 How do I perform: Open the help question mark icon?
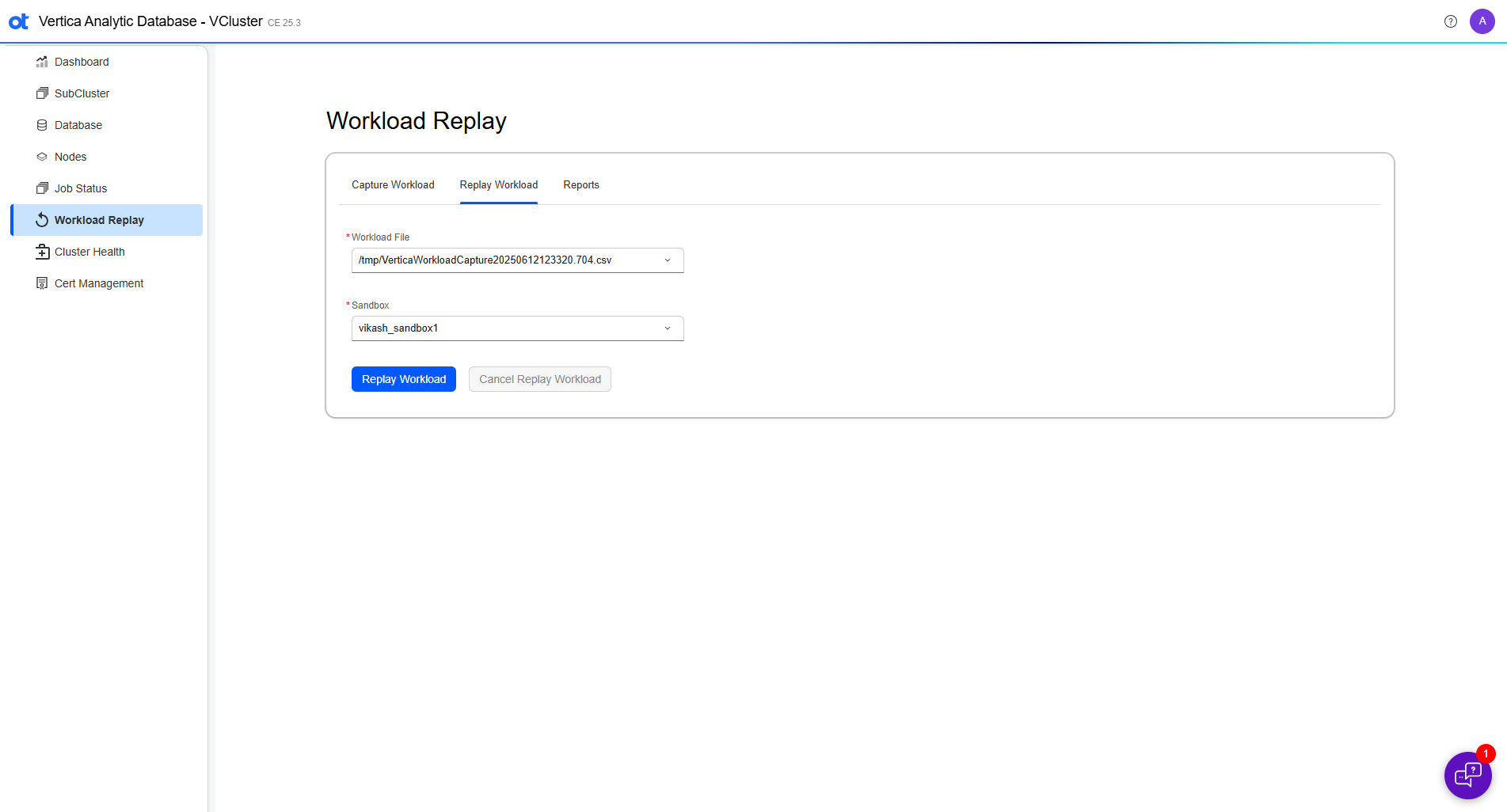pyautogui.click(x=1450, y=21)
